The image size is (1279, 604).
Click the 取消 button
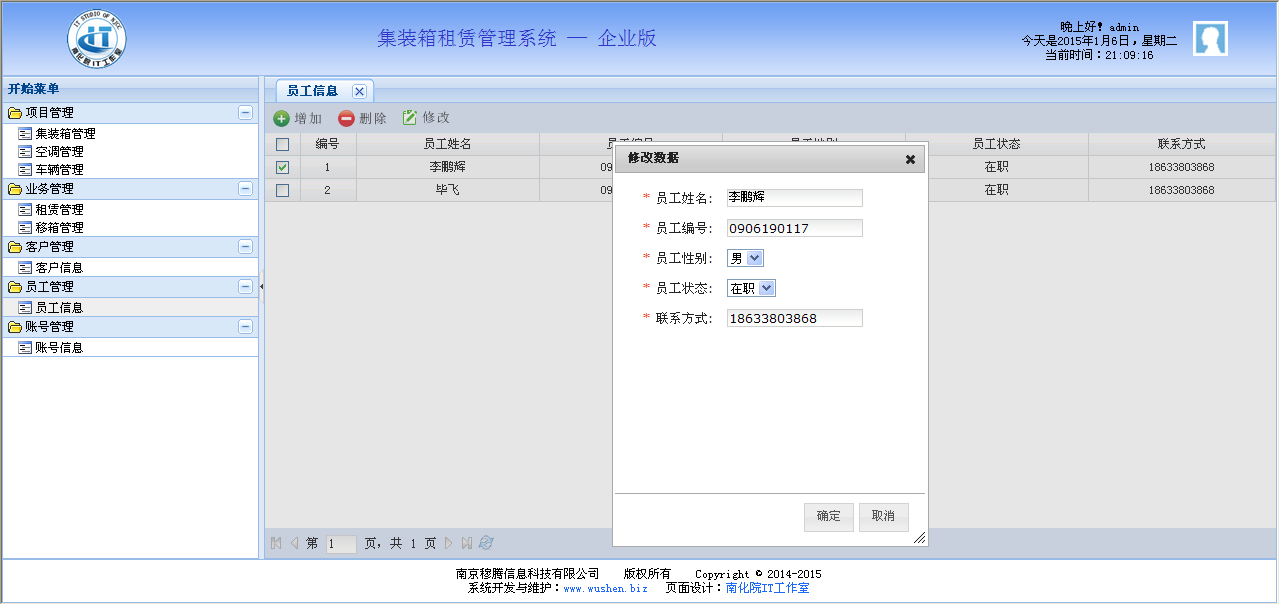tap(883, 516)
